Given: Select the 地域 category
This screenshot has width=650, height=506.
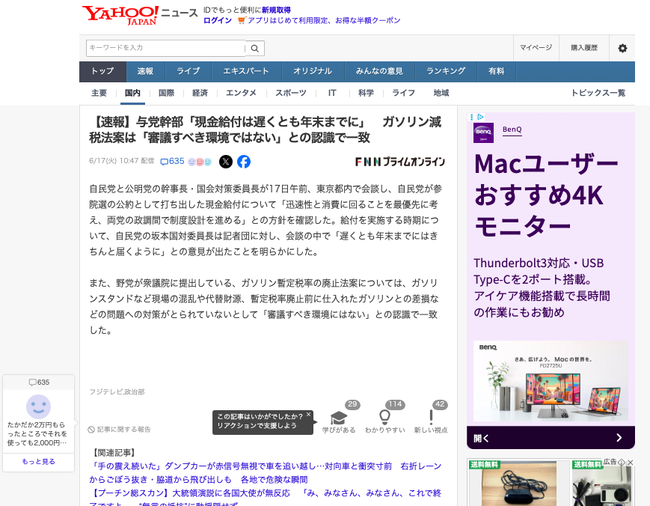Looking at the screenshot, I should pos(441,93).
